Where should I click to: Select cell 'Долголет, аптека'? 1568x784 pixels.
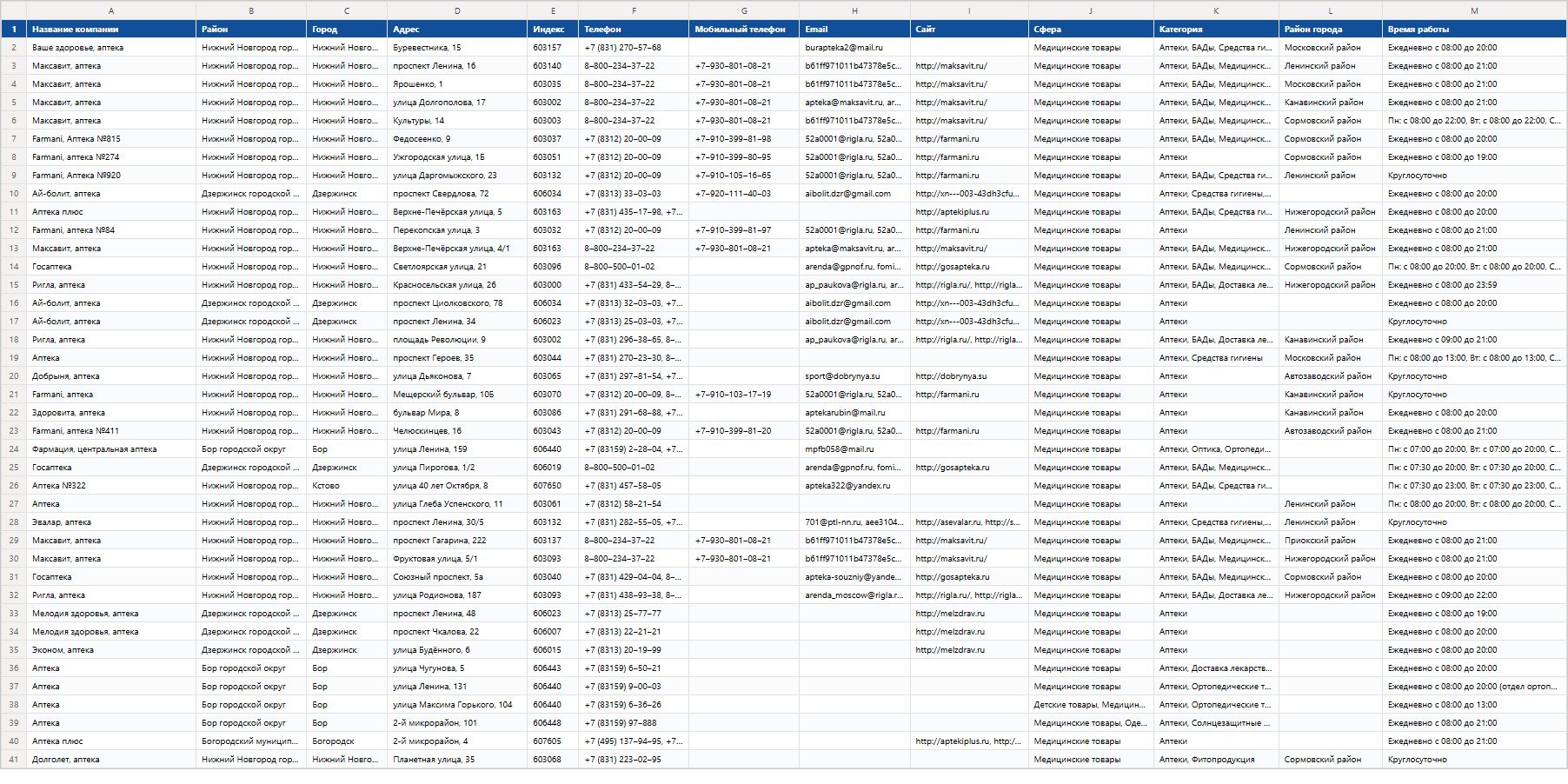[x=111, y=760]
